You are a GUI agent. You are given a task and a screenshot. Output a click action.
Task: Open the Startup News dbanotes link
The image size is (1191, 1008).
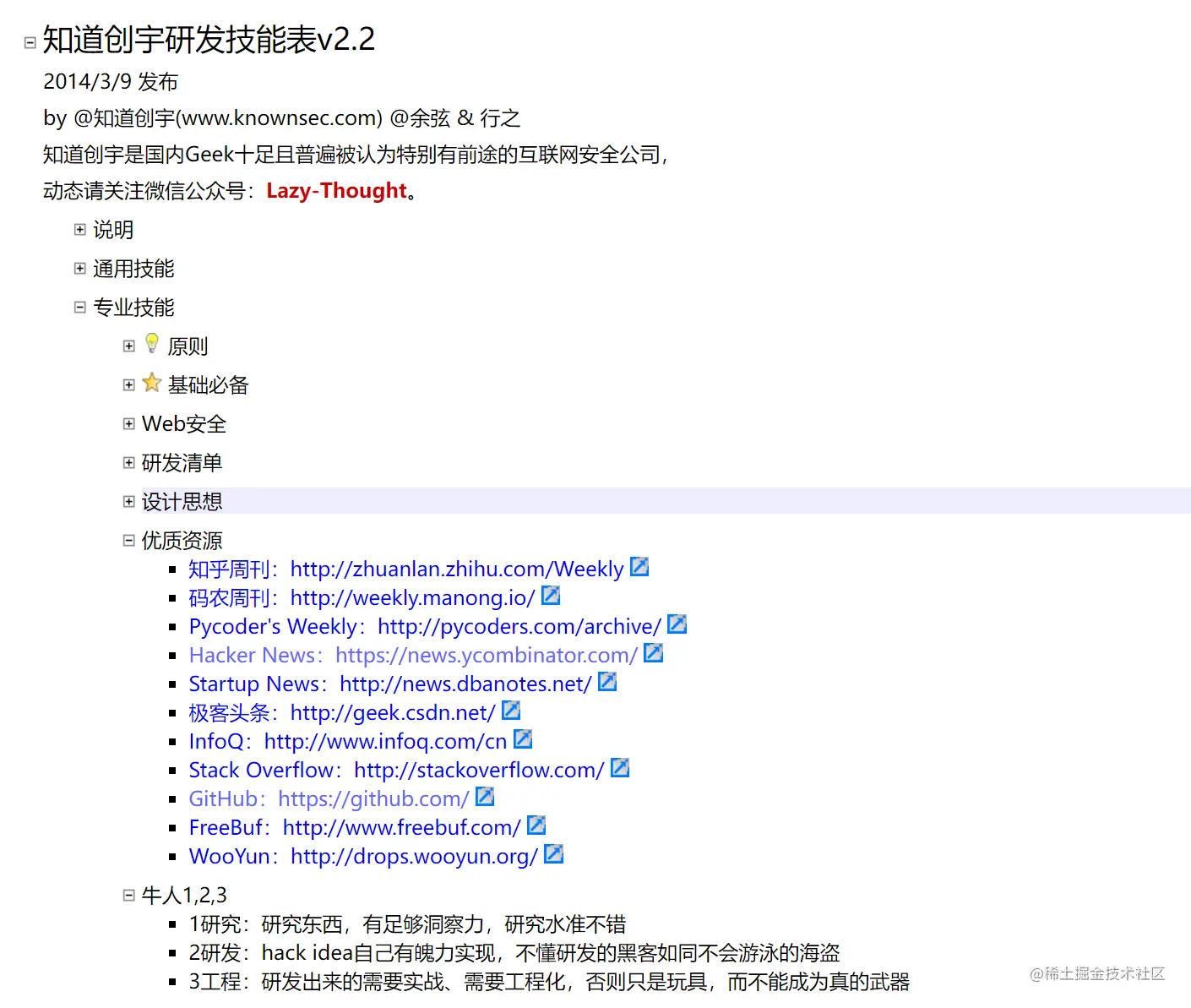(x=390, y=684)
